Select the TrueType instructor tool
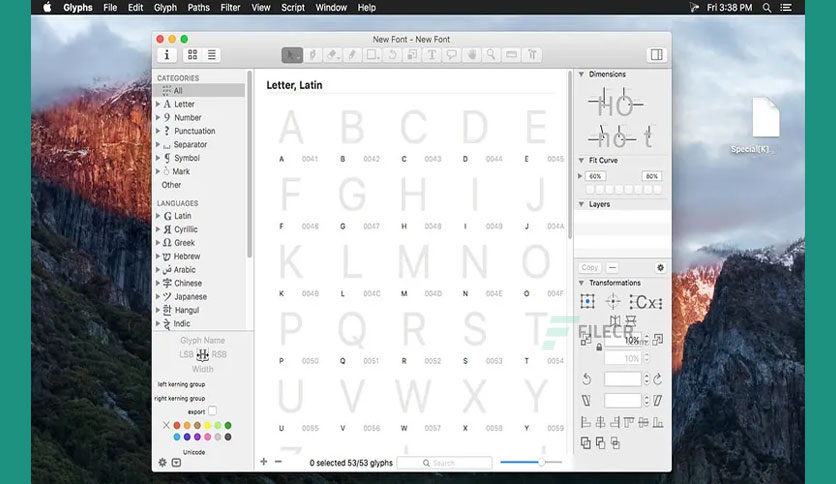 pos(532,55)
